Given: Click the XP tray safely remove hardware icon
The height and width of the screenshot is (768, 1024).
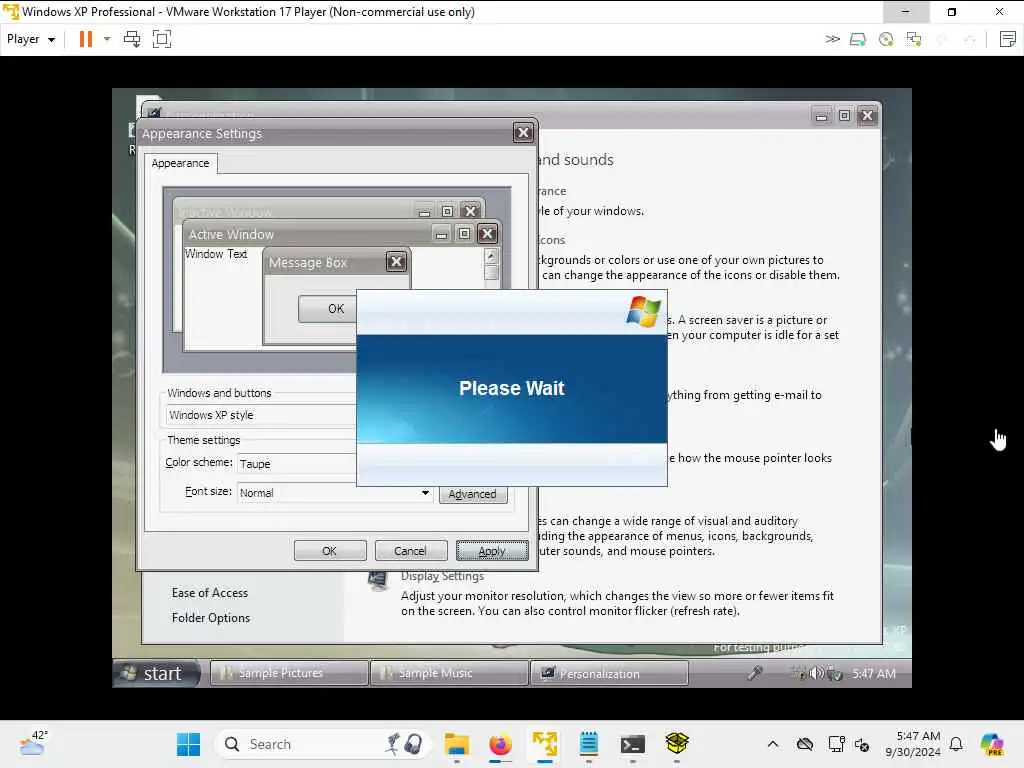Looking at the screenshot, I should [x=834, y=673].
